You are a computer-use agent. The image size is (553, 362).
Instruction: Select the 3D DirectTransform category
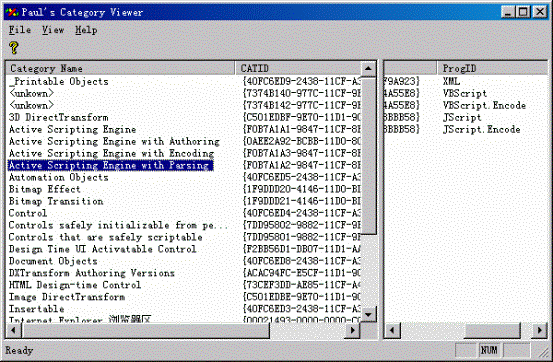point(59,117)
